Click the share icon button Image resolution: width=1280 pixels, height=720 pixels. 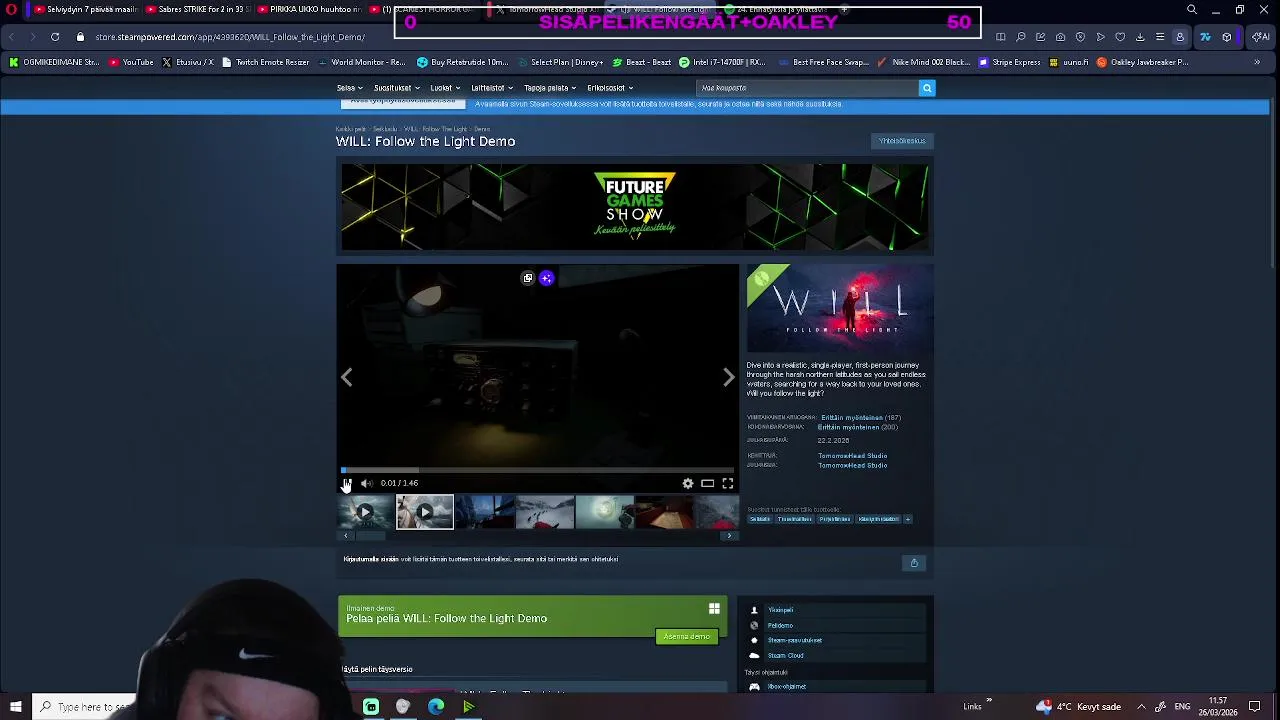coord(914,563)
